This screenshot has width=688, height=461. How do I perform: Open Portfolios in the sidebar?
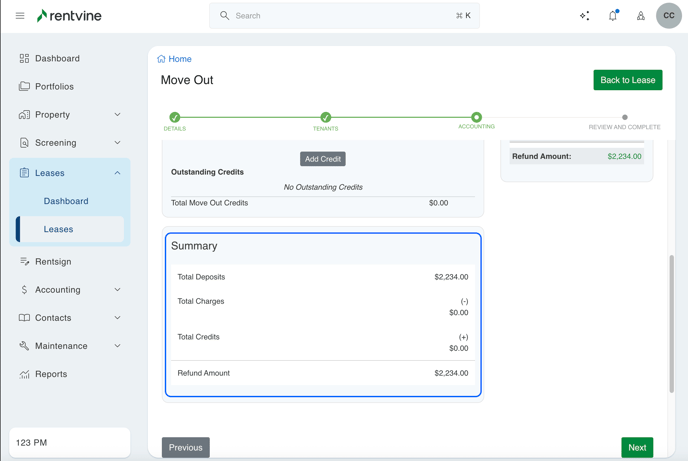click(54, 87)
